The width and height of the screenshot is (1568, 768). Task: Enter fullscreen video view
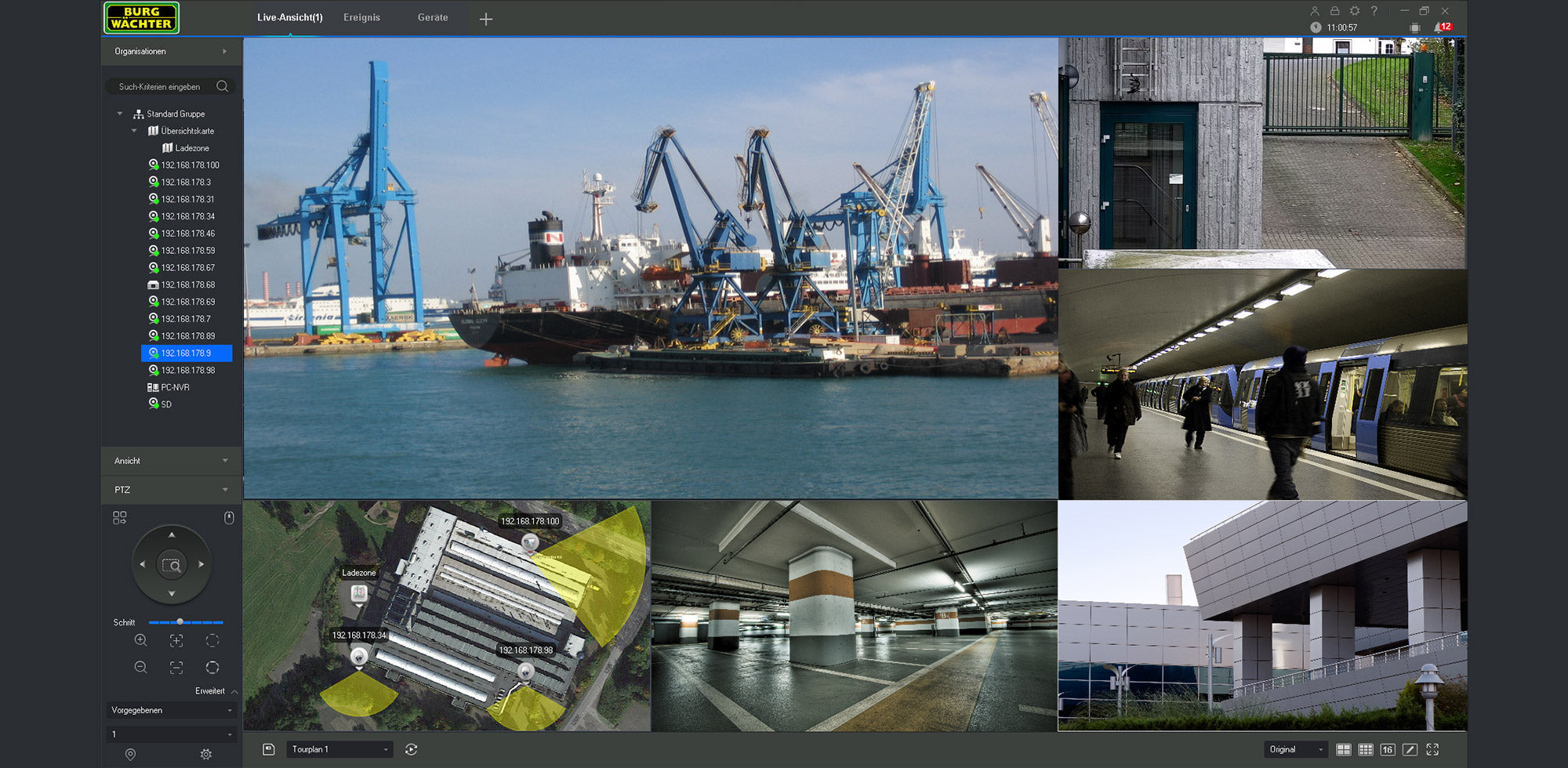(1432, 750)
